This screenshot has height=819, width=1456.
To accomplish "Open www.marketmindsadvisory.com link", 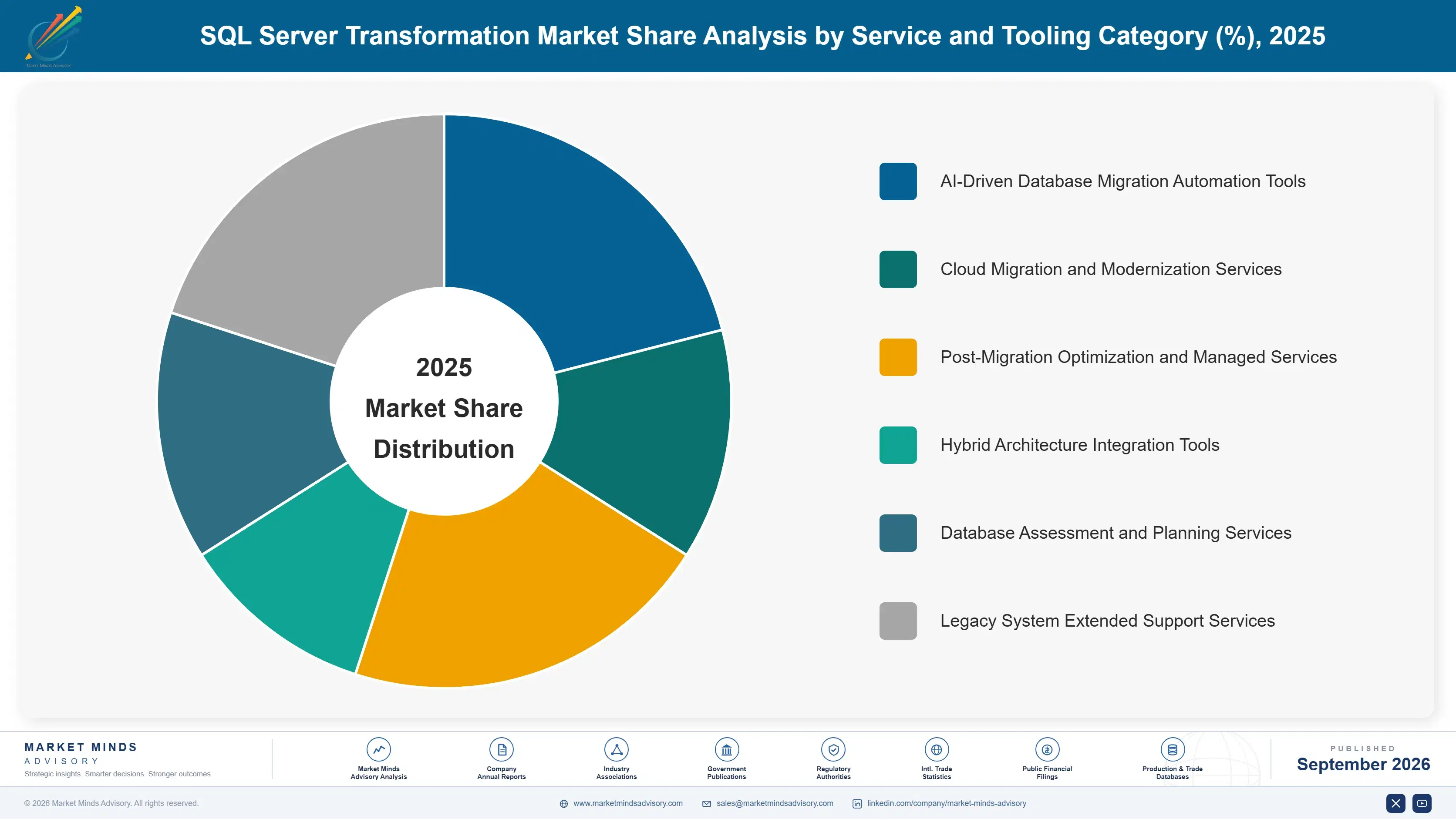I will [628, 803].
